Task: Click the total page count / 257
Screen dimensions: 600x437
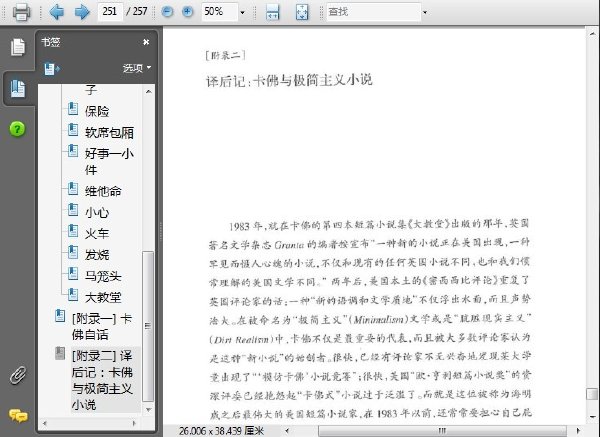Action: tap(137, 11)
